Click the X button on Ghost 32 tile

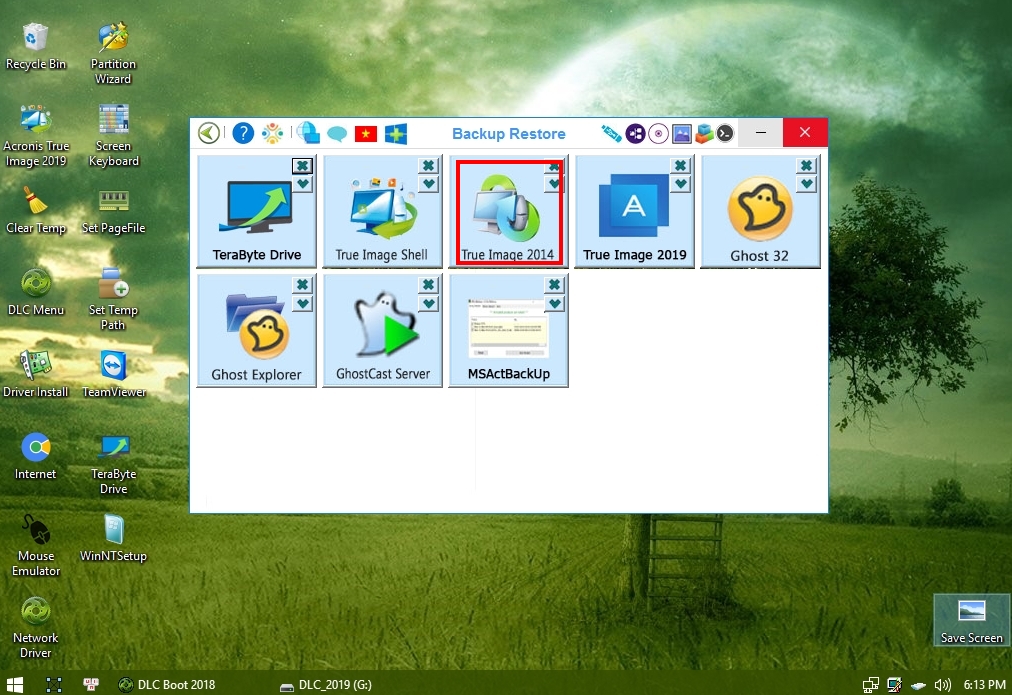806,166
